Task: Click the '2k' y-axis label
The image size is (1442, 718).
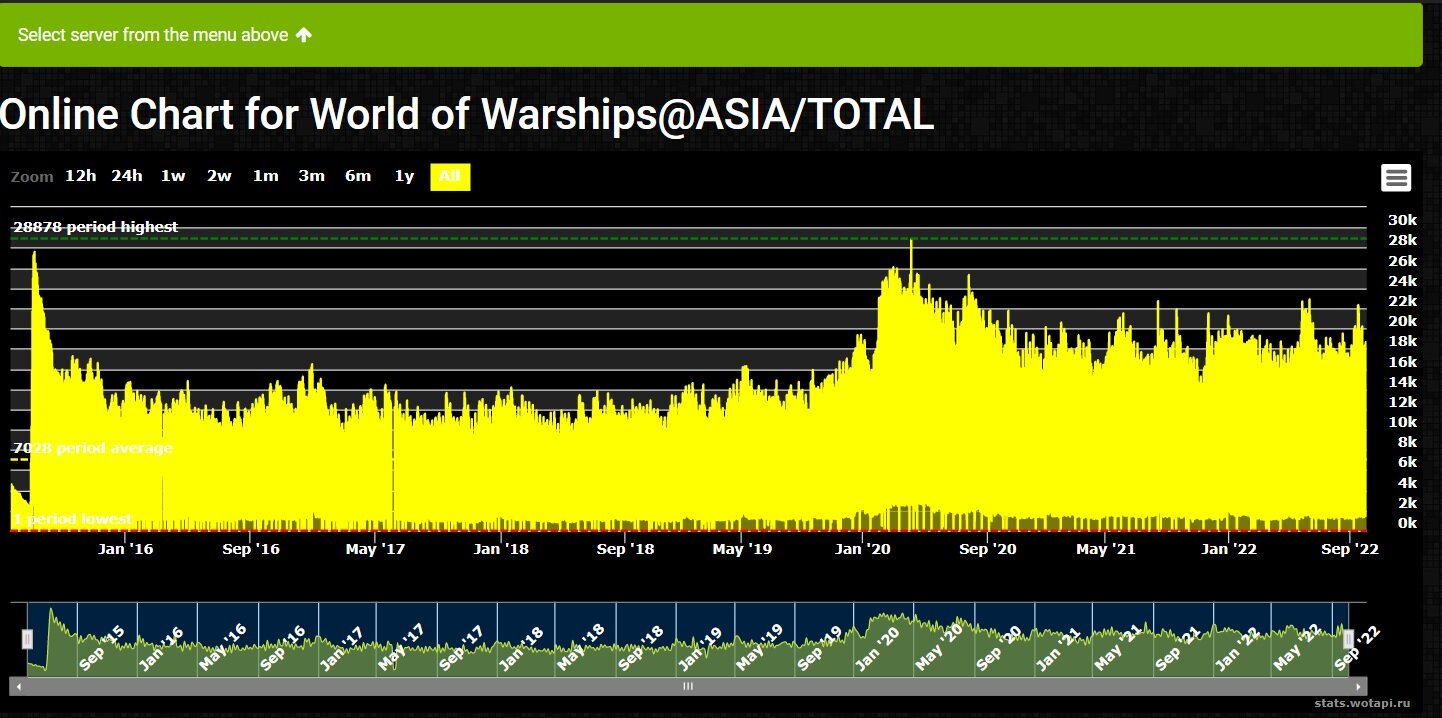Action: [1407, 503]
